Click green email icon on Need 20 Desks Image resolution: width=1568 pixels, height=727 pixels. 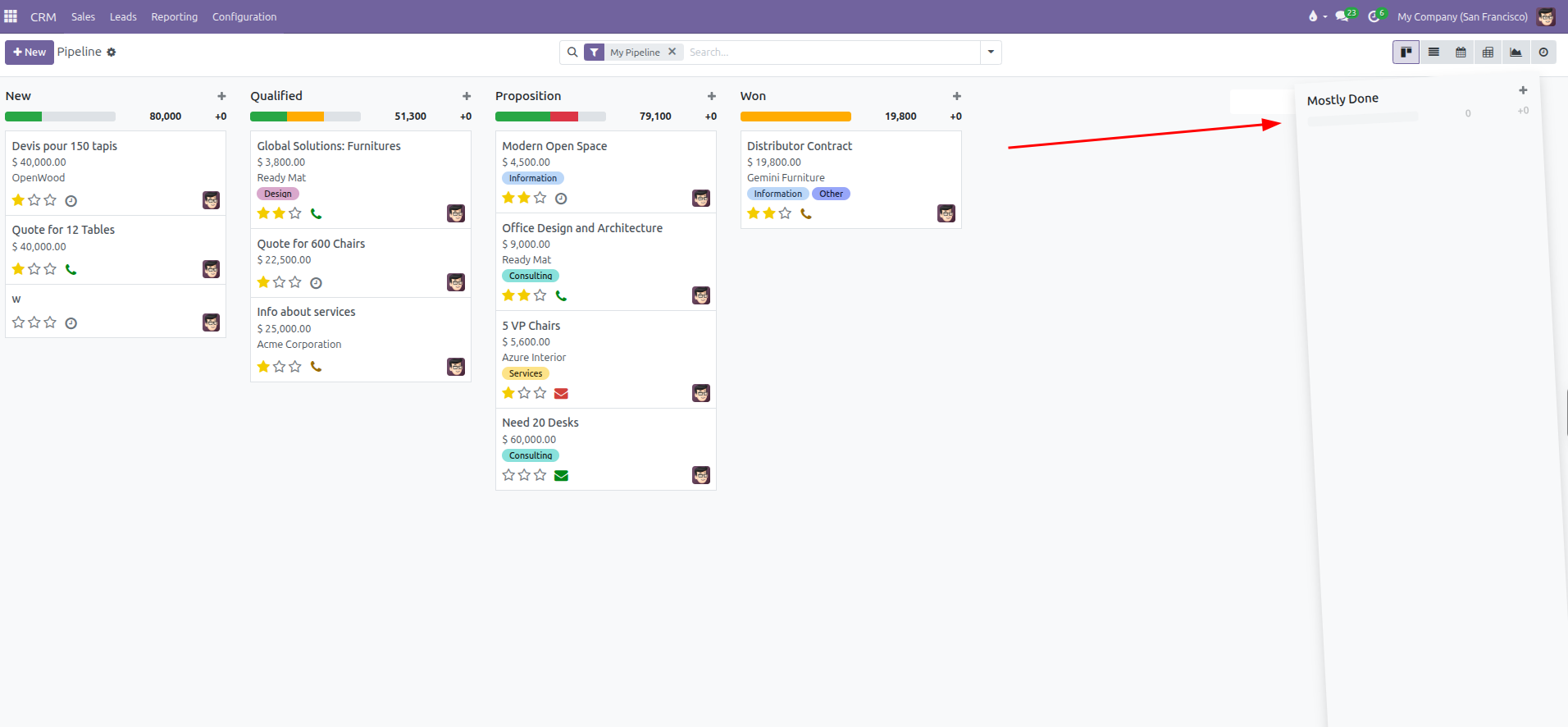(561, 476)
